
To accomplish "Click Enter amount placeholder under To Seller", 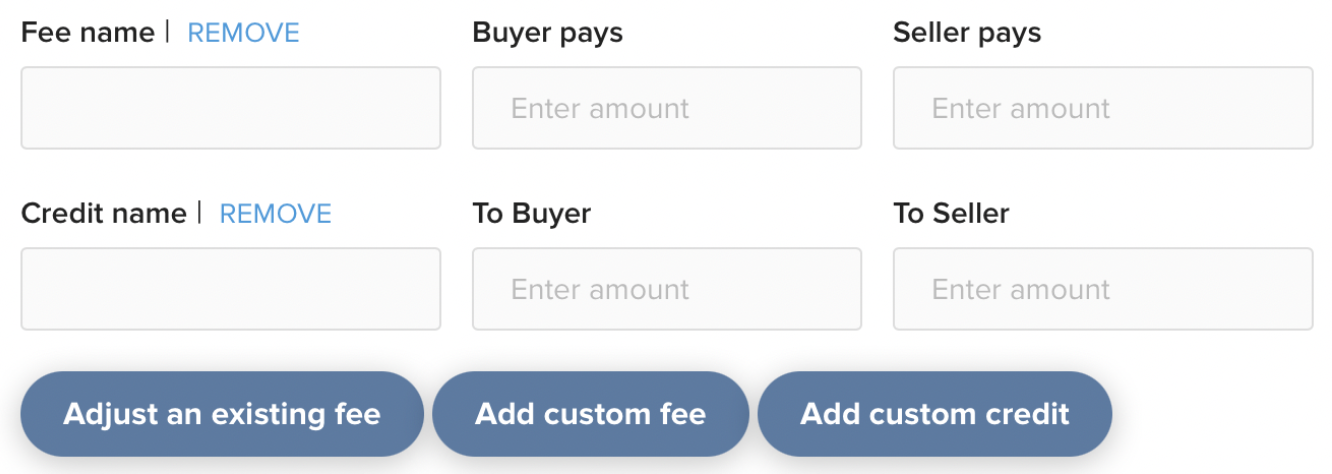I will coord(1021,289).
